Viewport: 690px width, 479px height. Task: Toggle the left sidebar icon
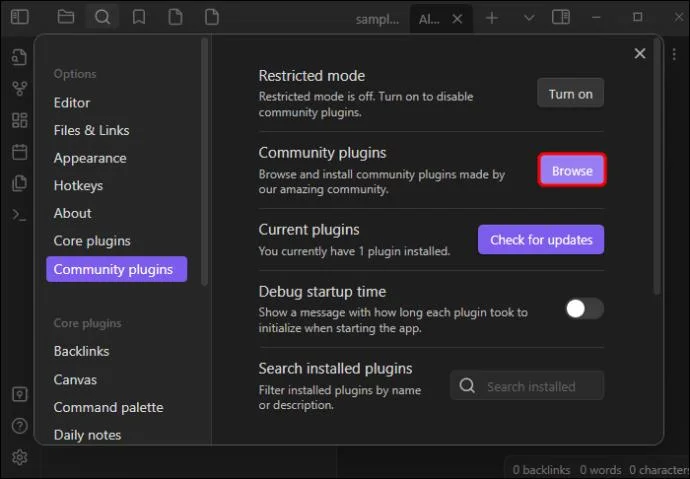tap(20, 17)
